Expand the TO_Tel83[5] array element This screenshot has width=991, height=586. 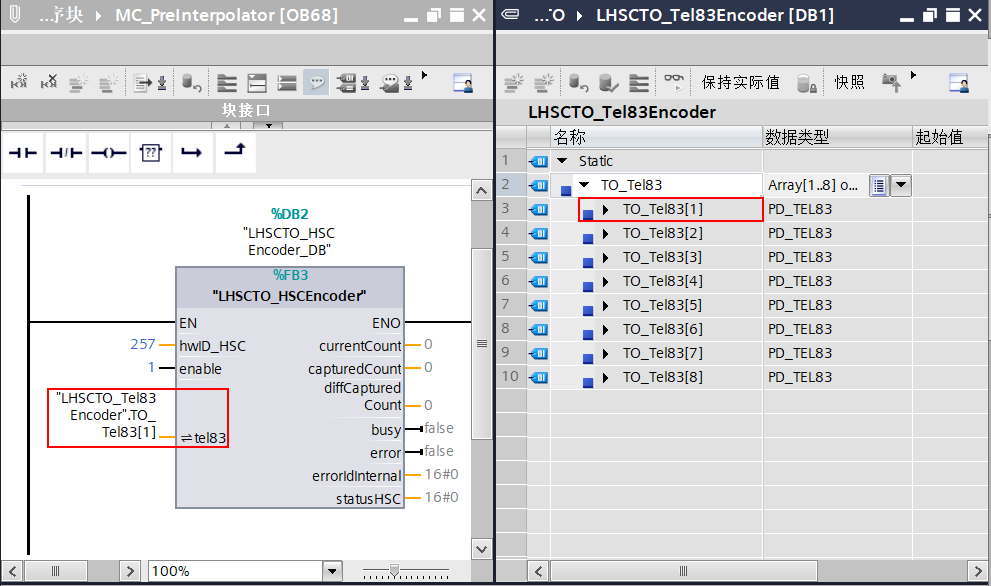click(606, 305)
